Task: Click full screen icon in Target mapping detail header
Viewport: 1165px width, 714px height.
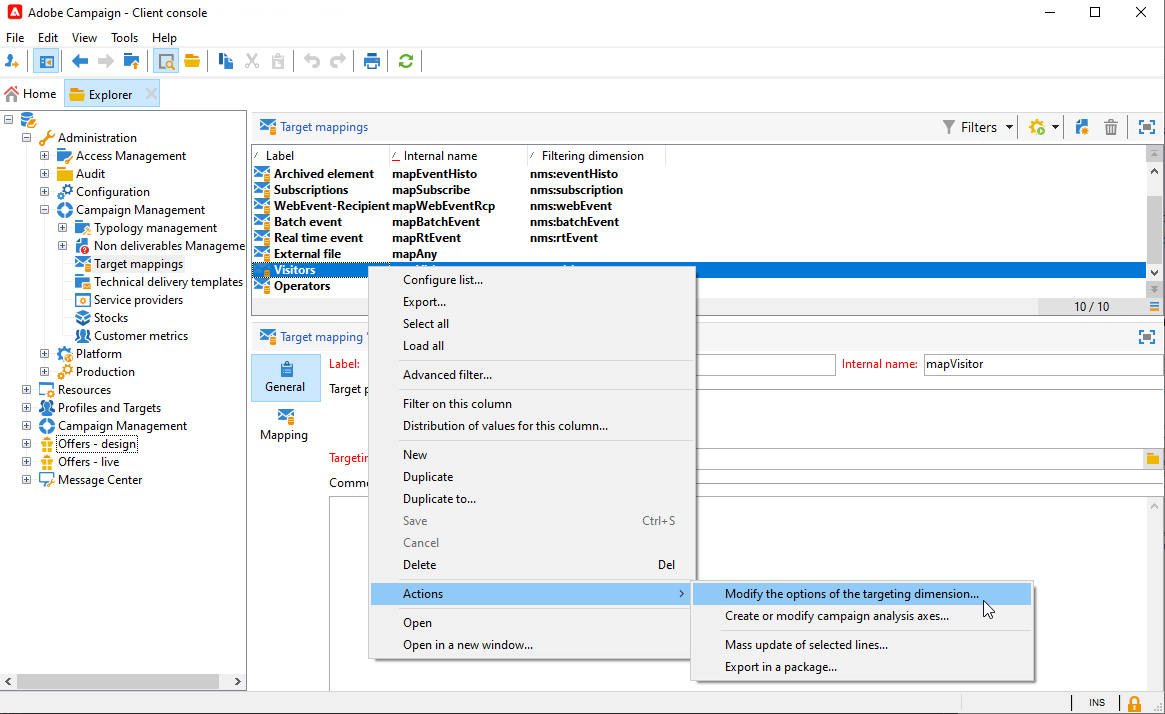Action: pyautogui.click(x=1147, y=337)
